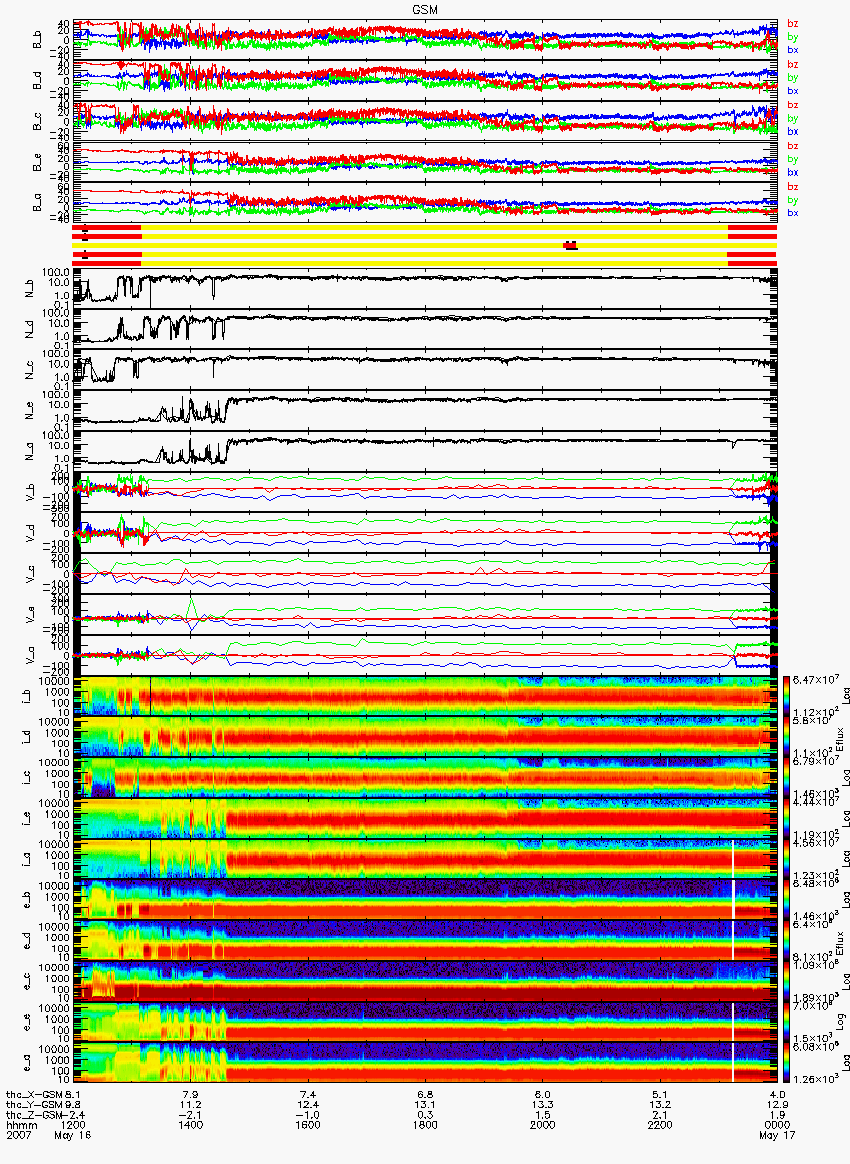Image resolution: width=850 pixels, height=1164 pixels.
Task: Click the Y-GSM value 11.2
Action: click(190, 1105)
